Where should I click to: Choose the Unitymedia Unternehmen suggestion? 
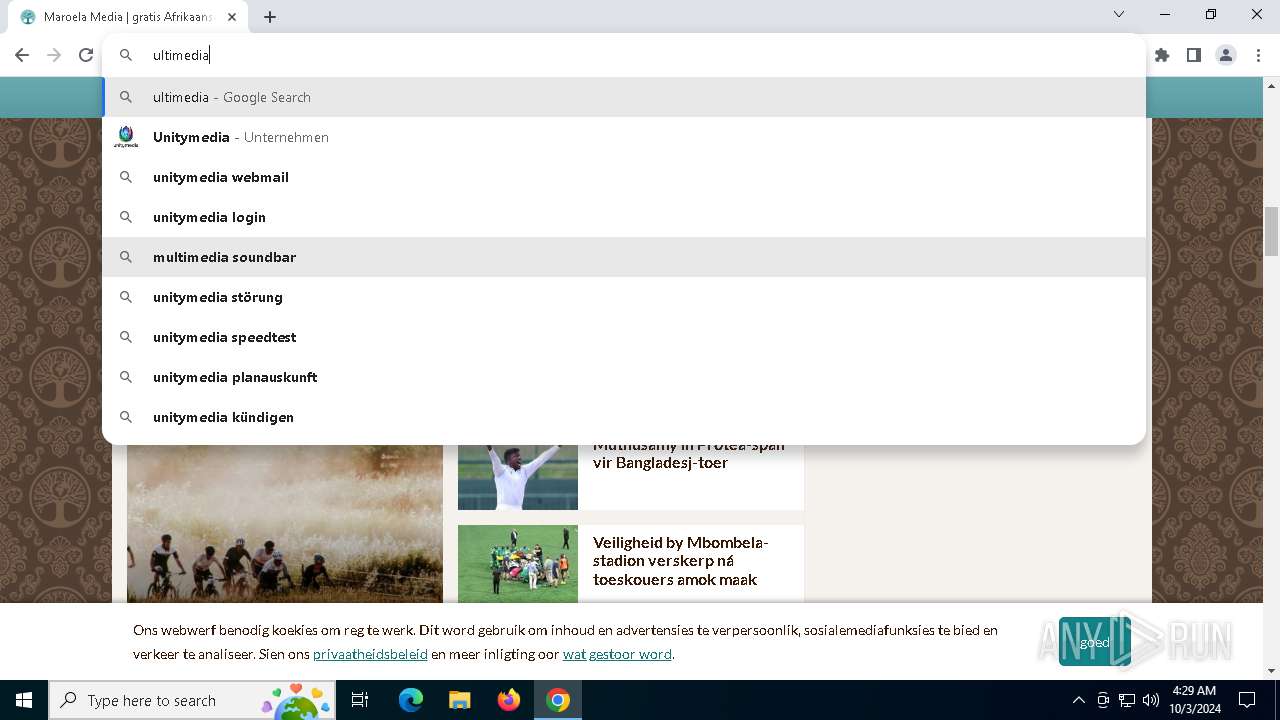pyautogui.click(x=624, y=137)
